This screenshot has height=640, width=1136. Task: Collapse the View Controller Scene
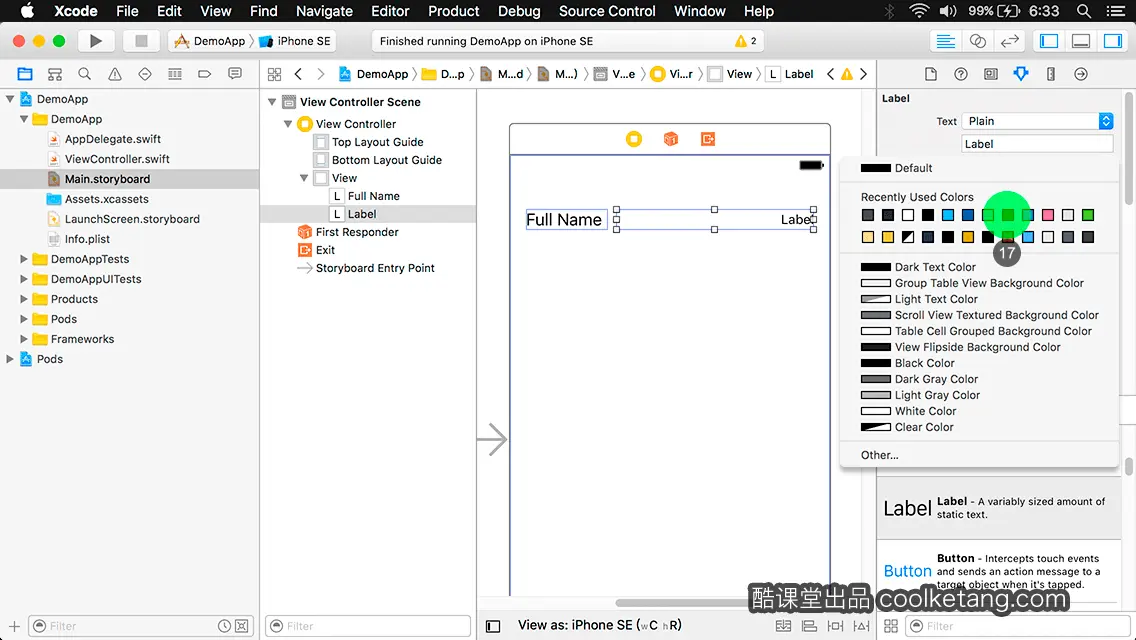click(x=272, y=102)
